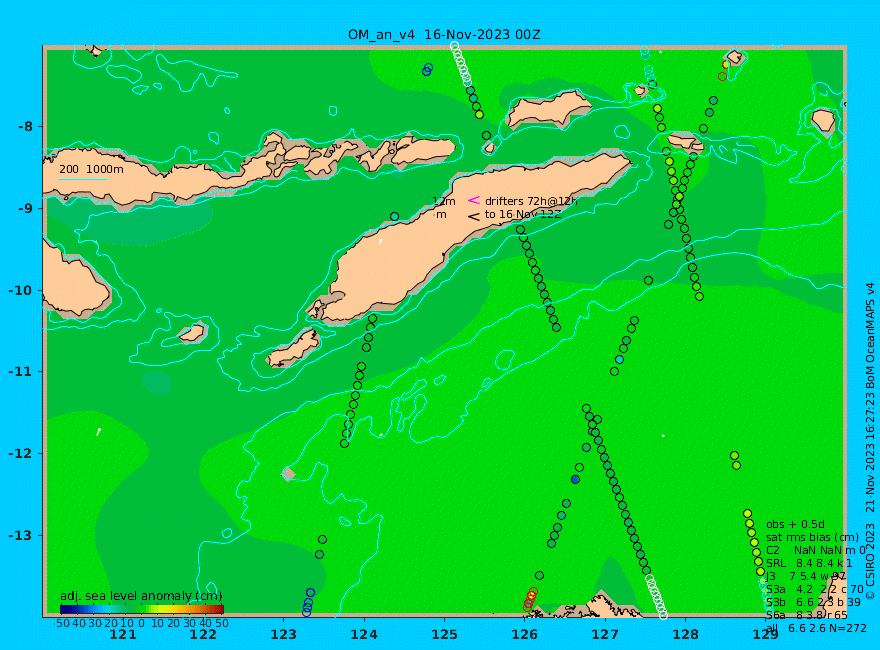Screen dimensions: 880x650
Task: Click the S3b 6.6 2.3 b 39 row
Action: 813,602
